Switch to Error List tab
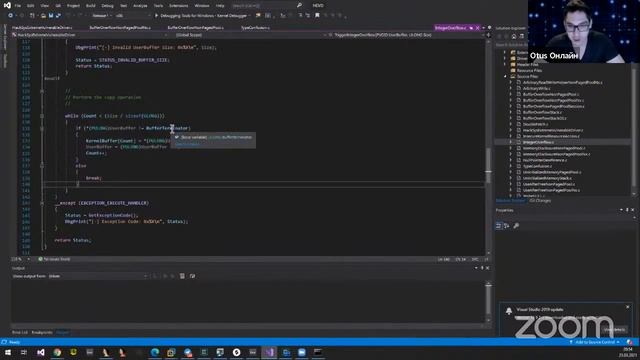640x360 pixels. (20, 332)
